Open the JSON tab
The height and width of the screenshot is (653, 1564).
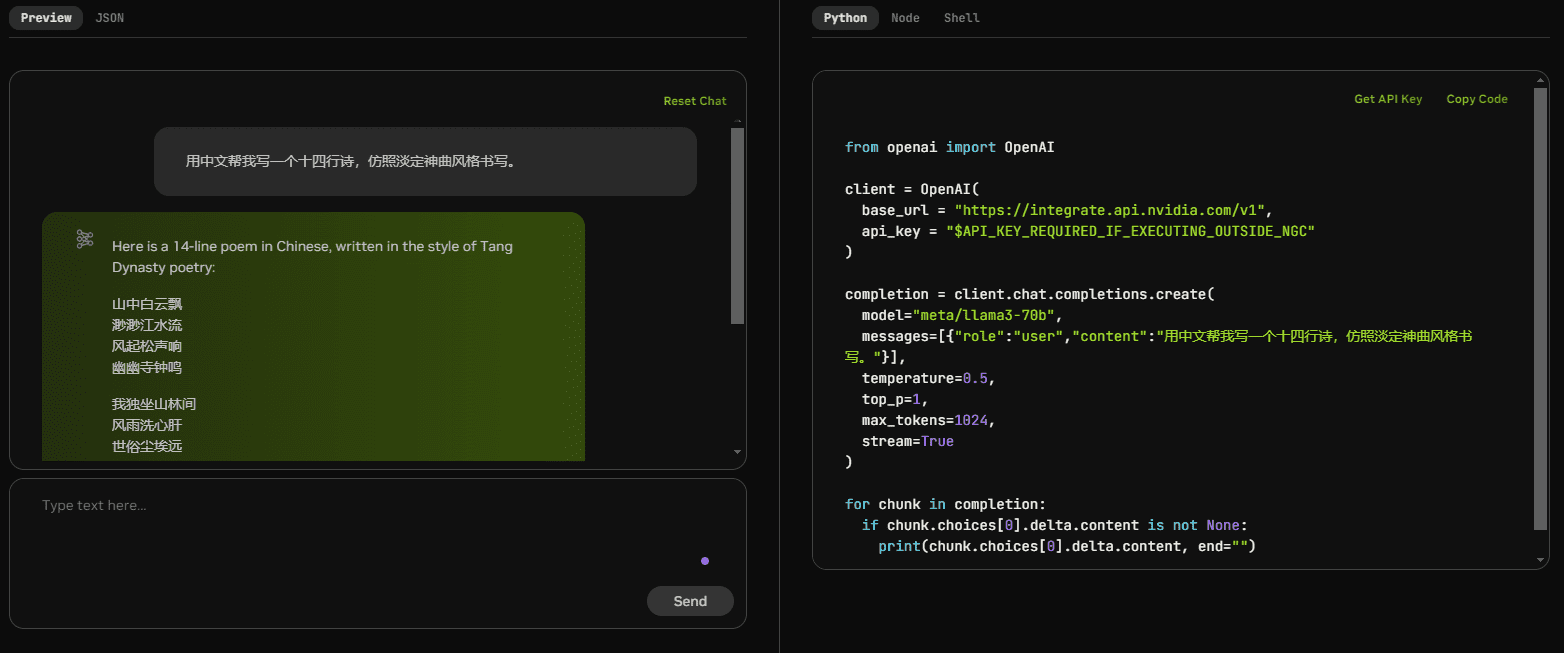[110, 18]
